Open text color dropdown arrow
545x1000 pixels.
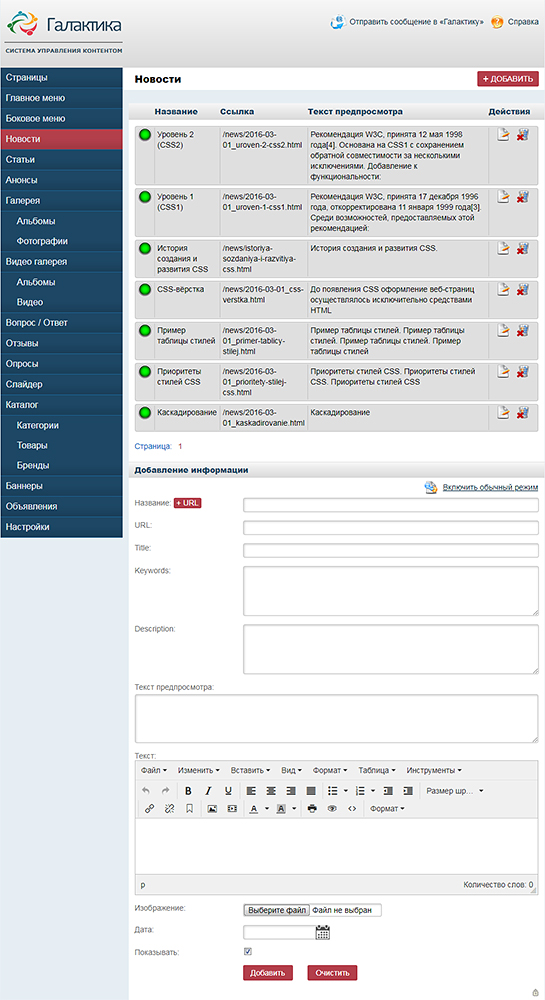click(266, 809)
